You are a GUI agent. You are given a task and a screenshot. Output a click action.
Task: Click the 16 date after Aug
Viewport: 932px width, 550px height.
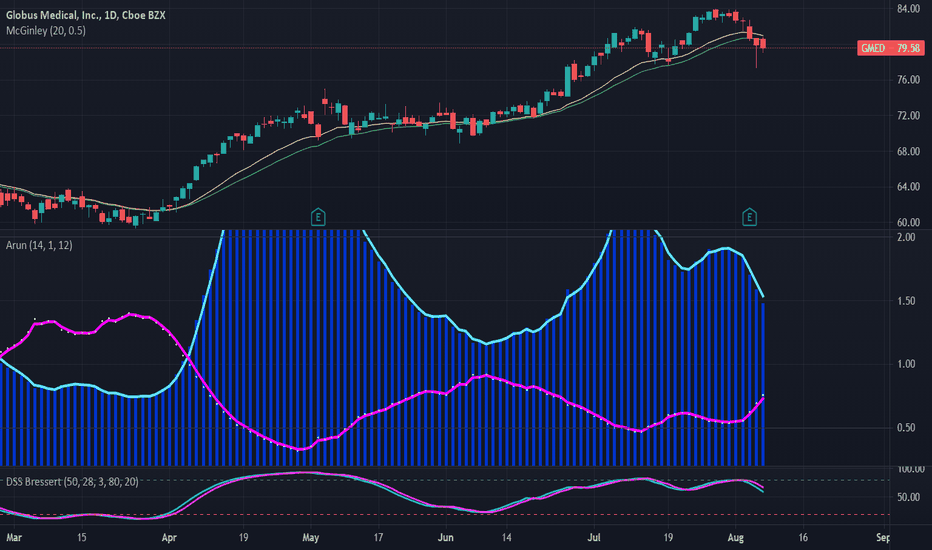(803, 538)
